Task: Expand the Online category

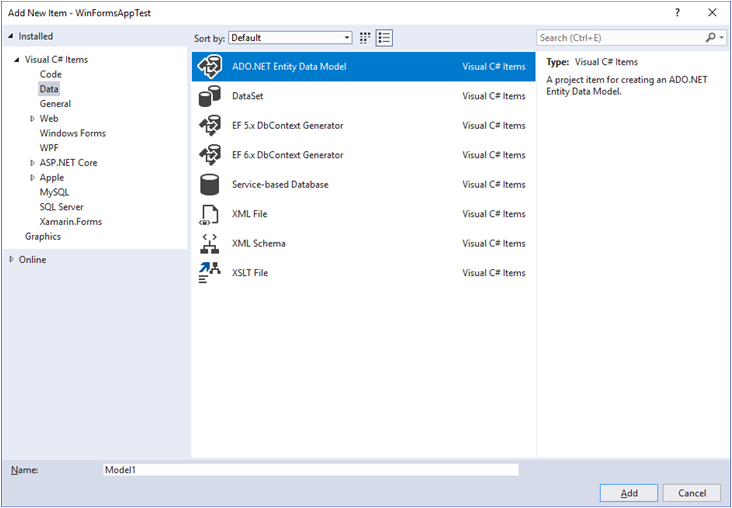Action: tap(12, 260)
